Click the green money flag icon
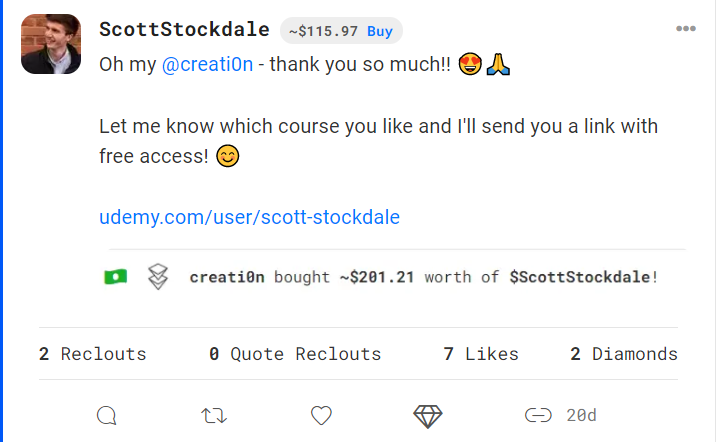The height and width of the screenshot is (442, 716). (116, 277)
